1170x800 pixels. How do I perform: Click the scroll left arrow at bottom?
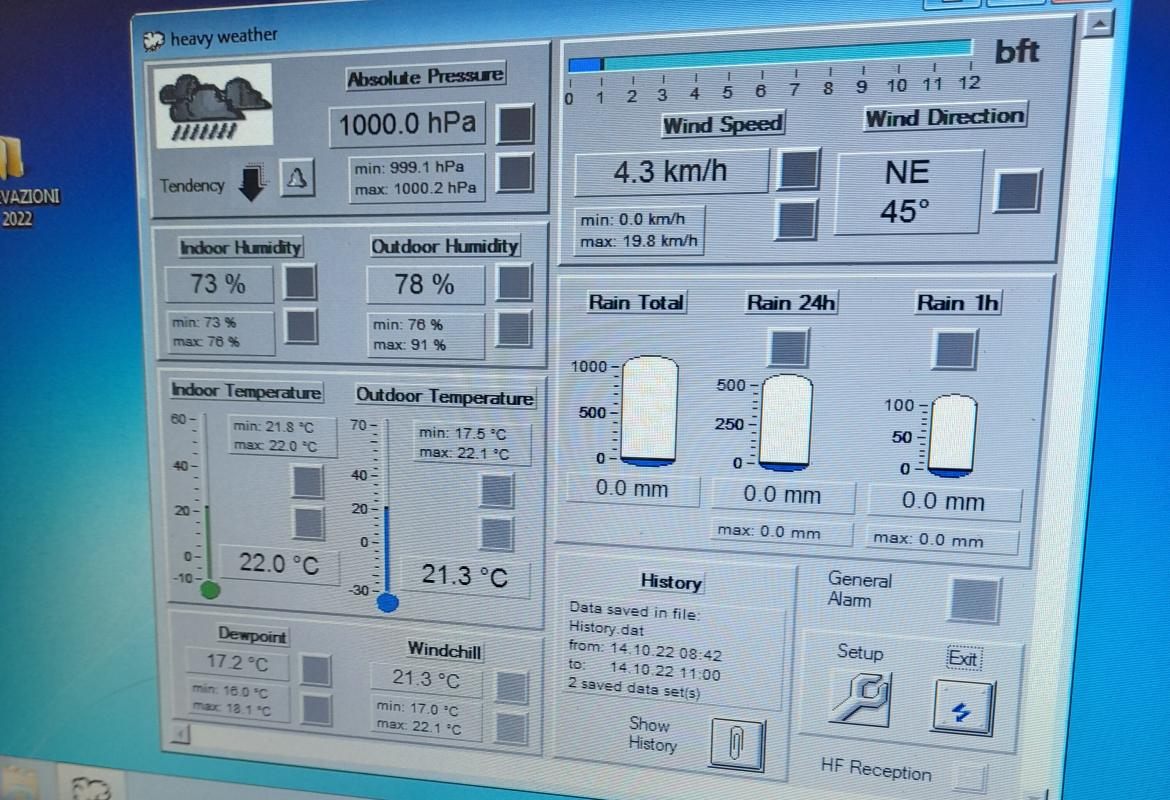pos(180,735)
